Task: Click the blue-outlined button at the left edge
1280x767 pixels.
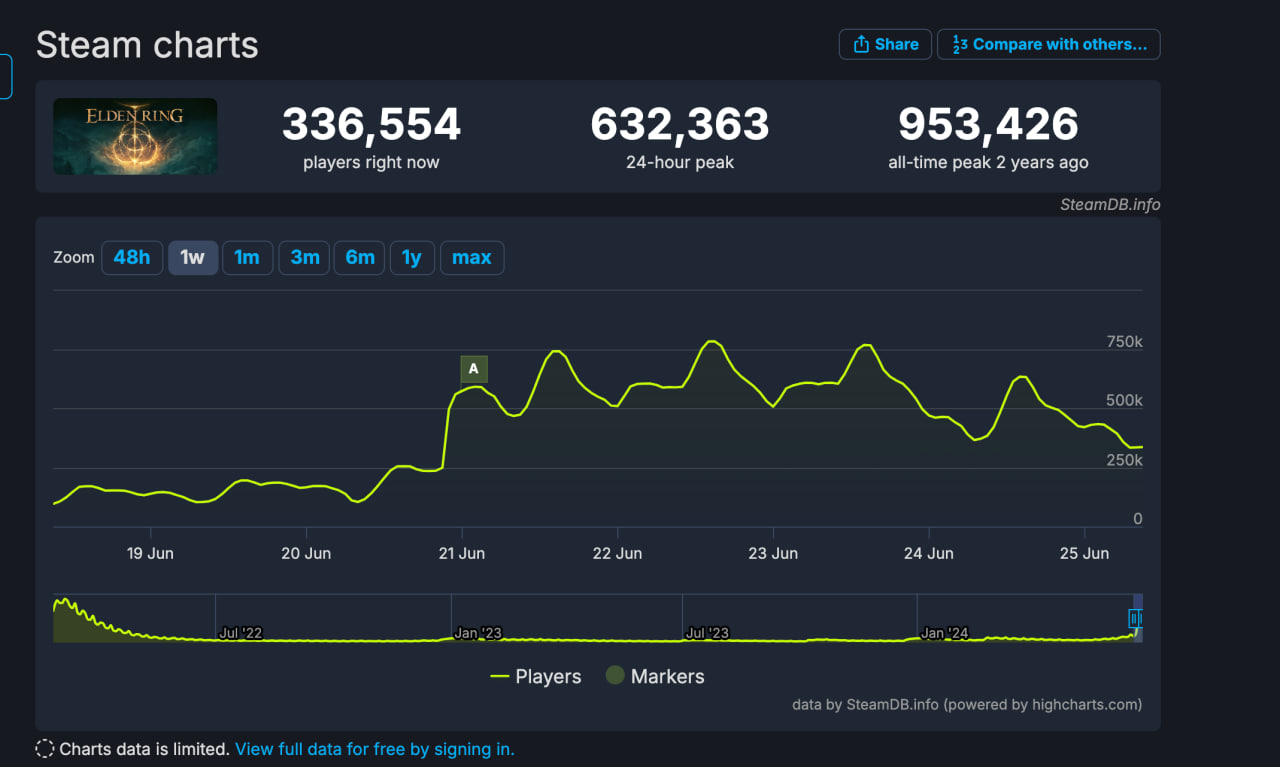Action: 6,77
